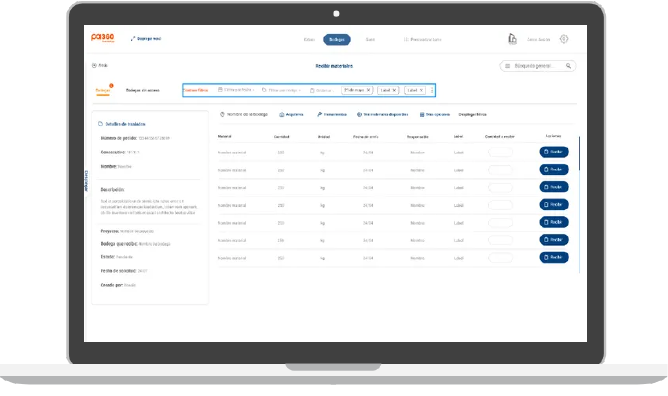Image resolution: width=668 pixels, height=396 pixels.
Task: Click the orange Paisgo logo
Action: 103,37
